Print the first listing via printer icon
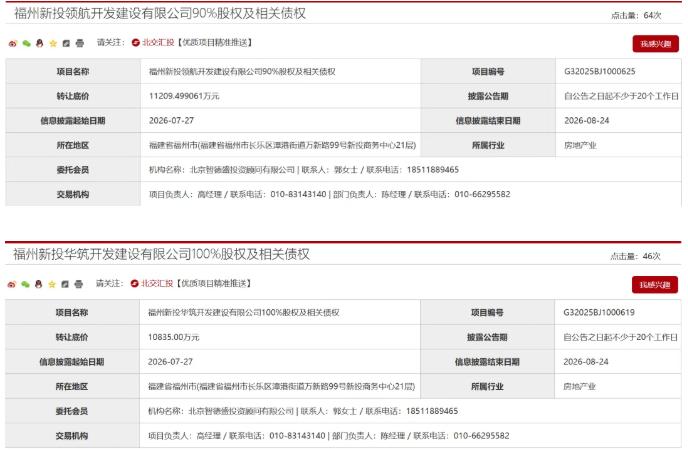 tap(79, 43)
